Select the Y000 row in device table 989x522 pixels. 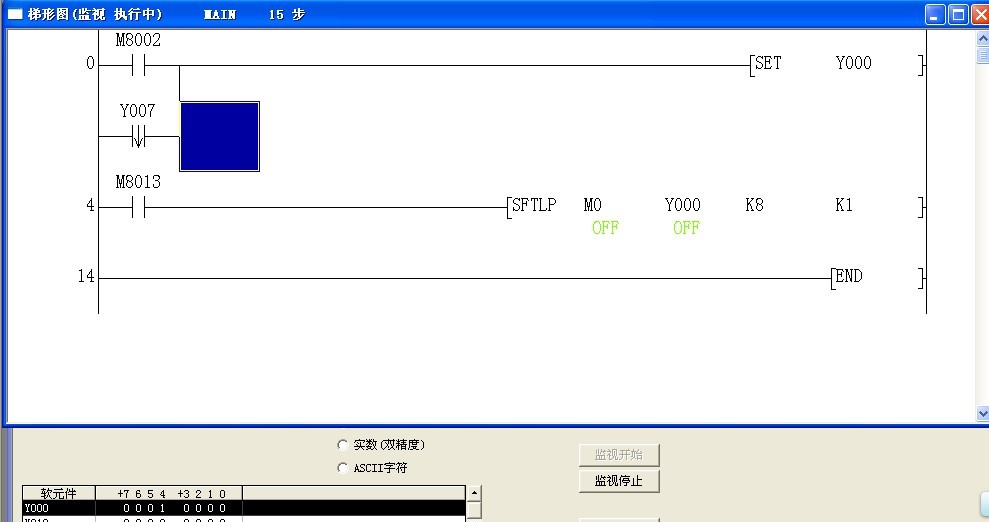59,508
